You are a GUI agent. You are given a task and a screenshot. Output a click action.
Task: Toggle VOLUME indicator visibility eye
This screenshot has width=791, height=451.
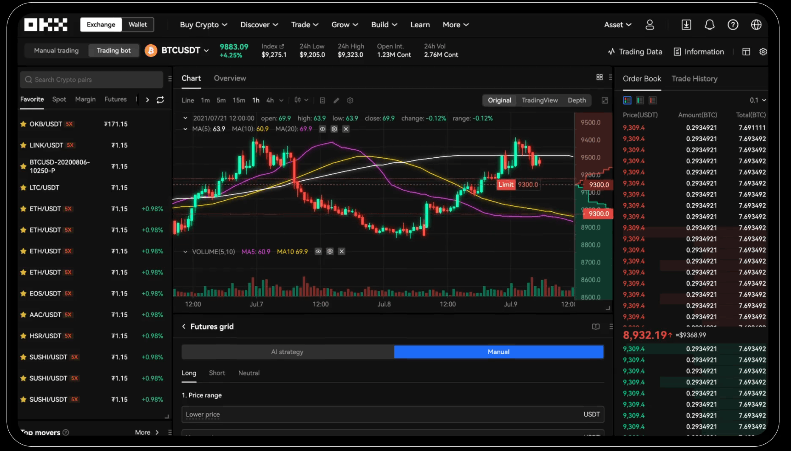coord(318,251)
